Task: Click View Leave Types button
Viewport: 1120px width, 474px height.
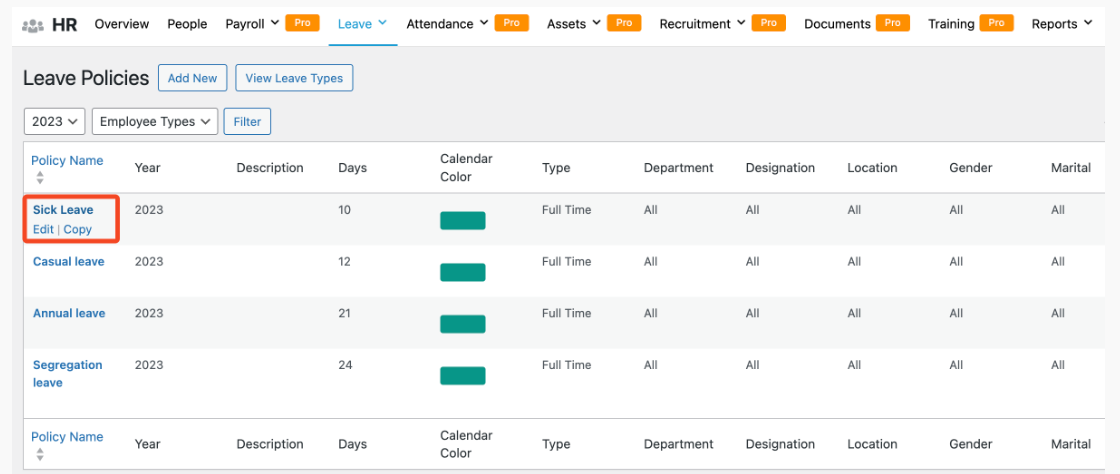Action: click(294, 78)
